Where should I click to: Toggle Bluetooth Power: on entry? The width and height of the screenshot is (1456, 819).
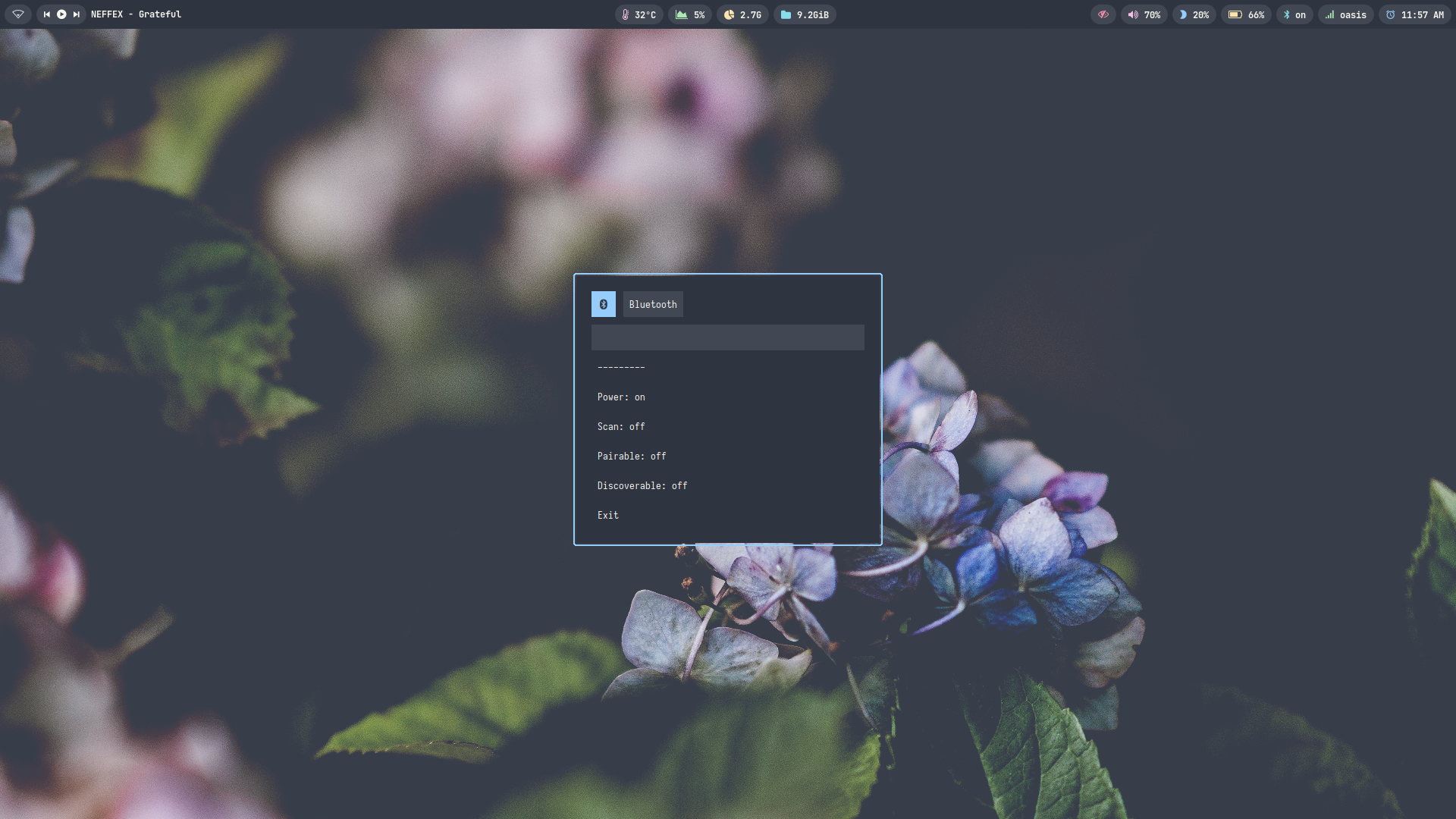pyautogui.click(x=621, y=397)
